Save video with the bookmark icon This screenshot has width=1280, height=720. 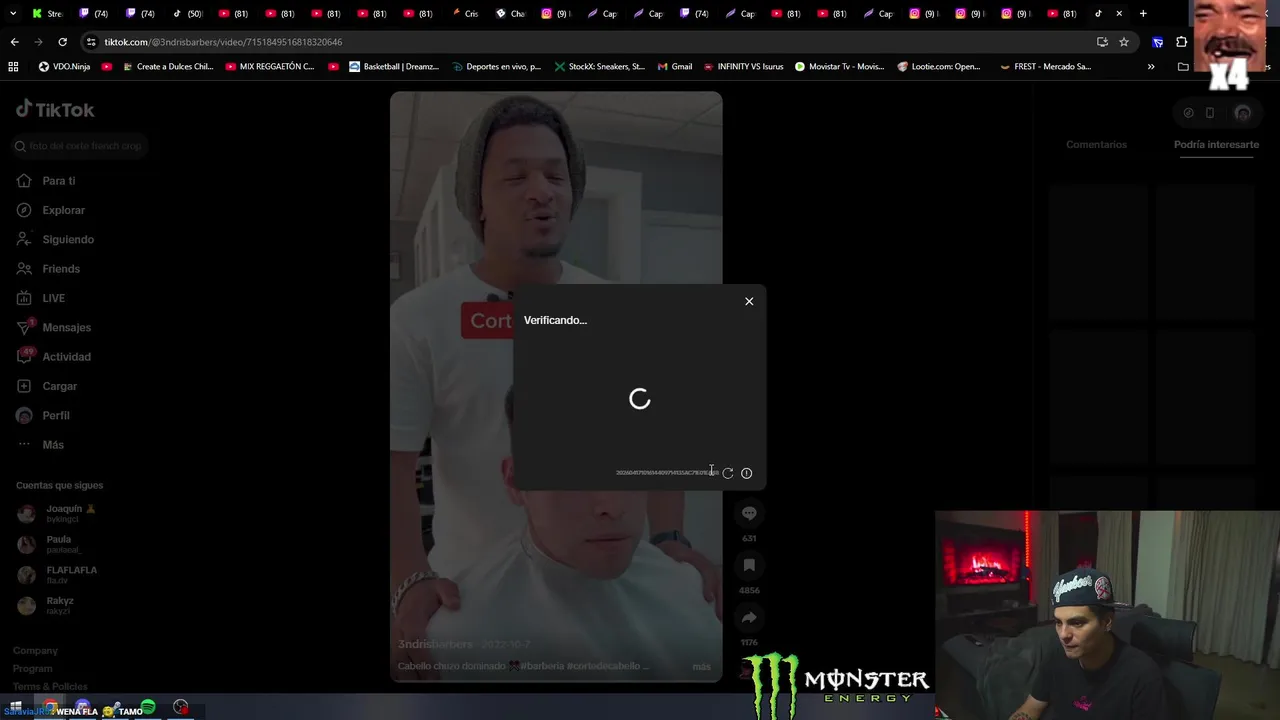pos(749,565)
